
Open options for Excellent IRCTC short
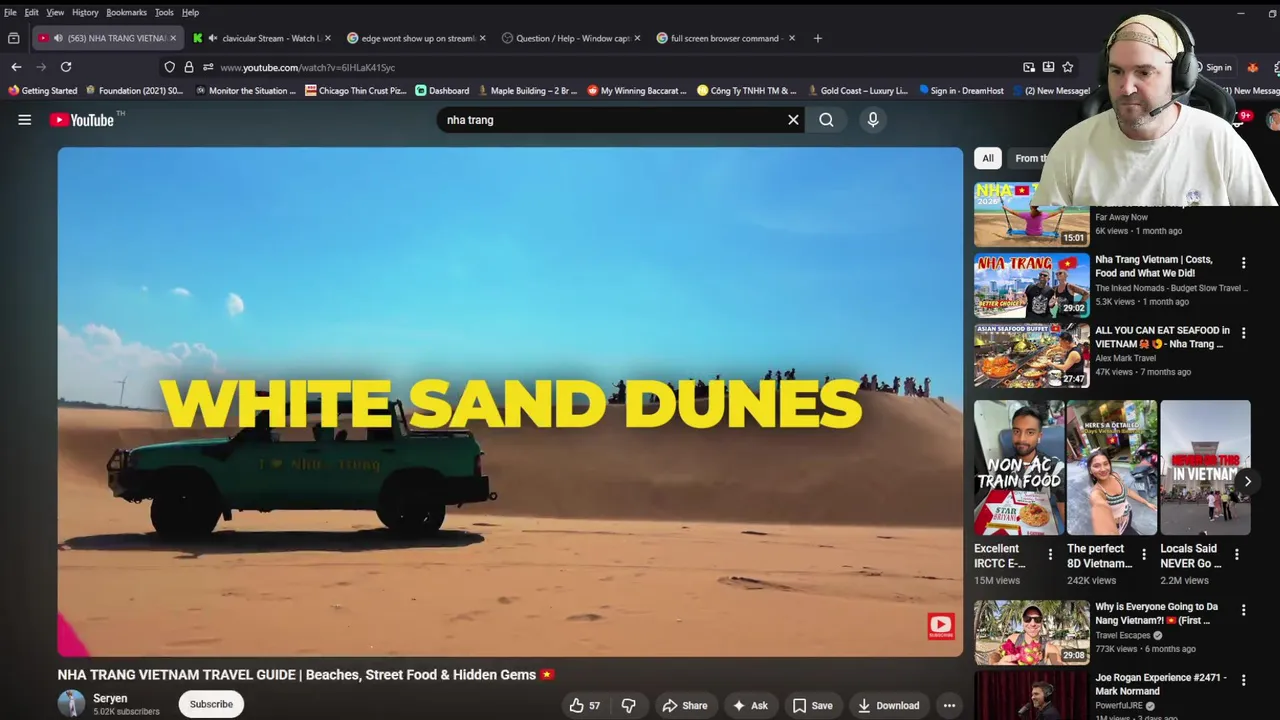click(1050, 554)
